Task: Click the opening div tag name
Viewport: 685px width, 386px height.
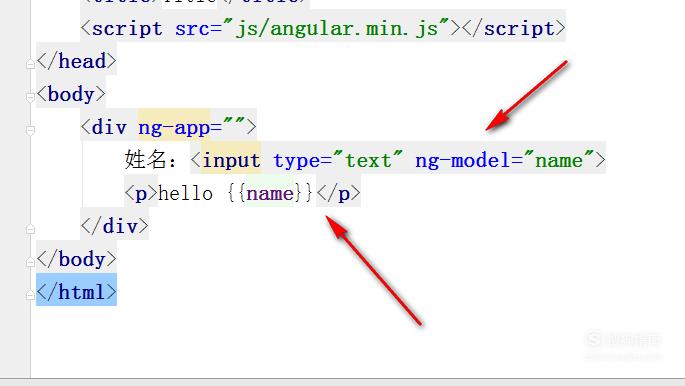Action: point(109,128)
